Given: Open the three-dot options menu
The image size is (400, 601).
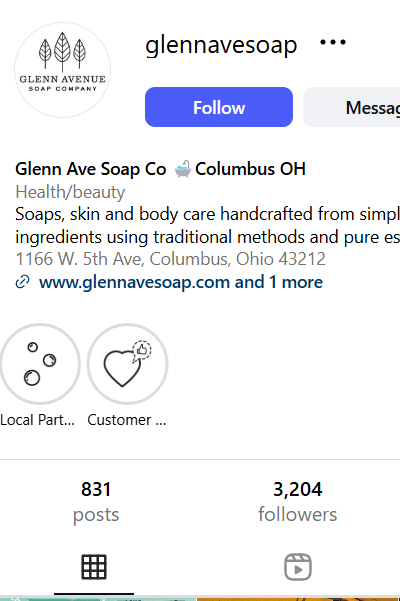Looking at the screenshot, I should click(333, 42).
